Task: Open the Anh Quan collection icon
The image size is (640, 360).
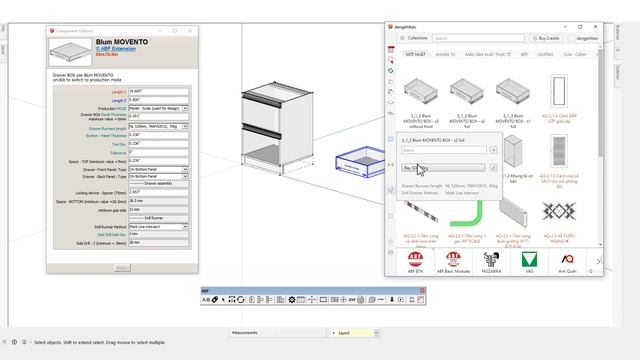Action: tap(567, 262)
